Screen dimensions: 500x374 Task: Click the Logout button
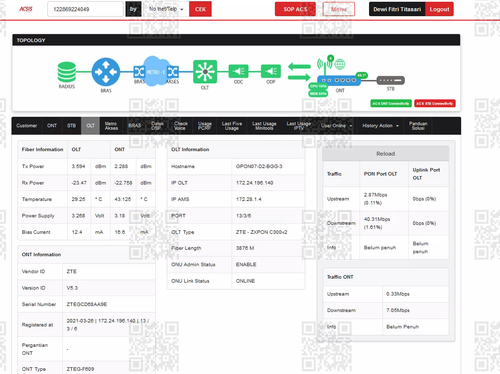pos(439,9)
